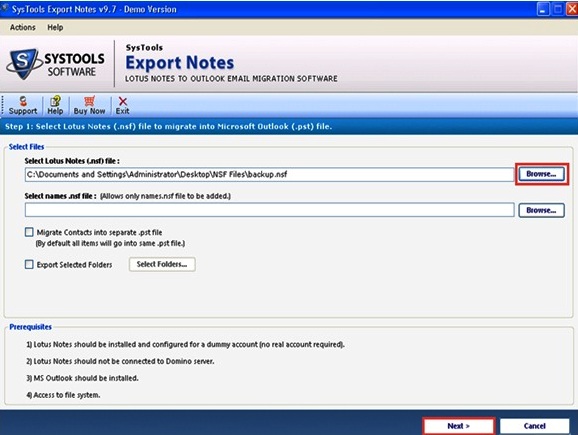Click the Buy Now cart icon

[x=89, y=106]
